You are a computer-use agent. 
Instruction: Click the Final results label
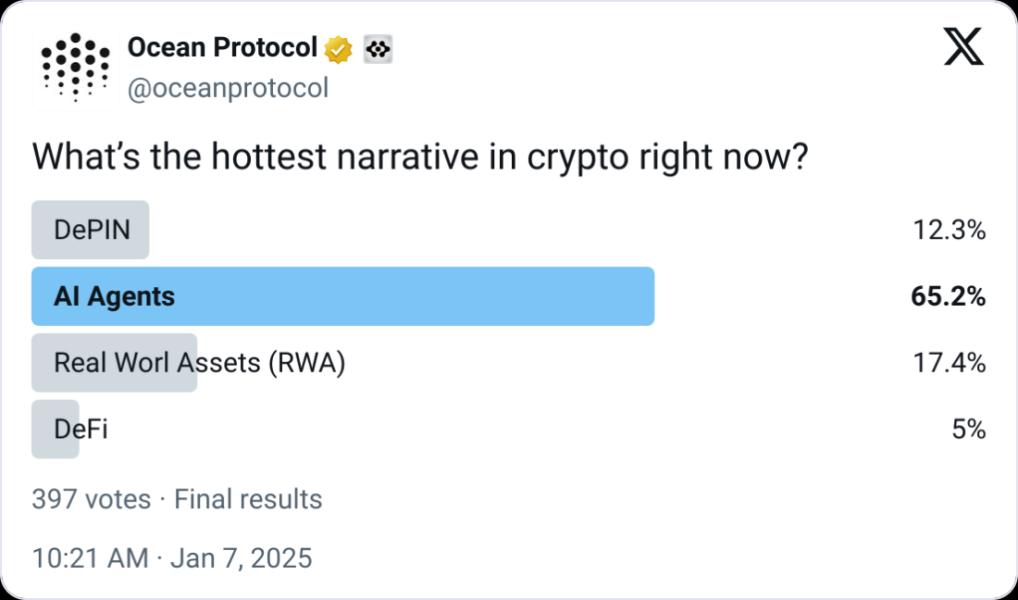(x=248, y=499)
